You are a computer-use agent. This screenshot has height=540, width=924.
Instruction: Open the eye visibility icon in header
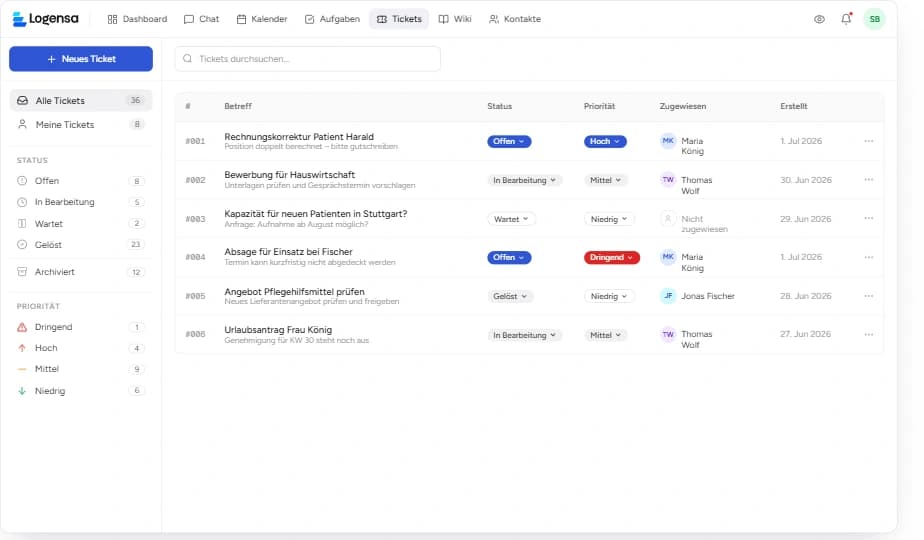819,19
